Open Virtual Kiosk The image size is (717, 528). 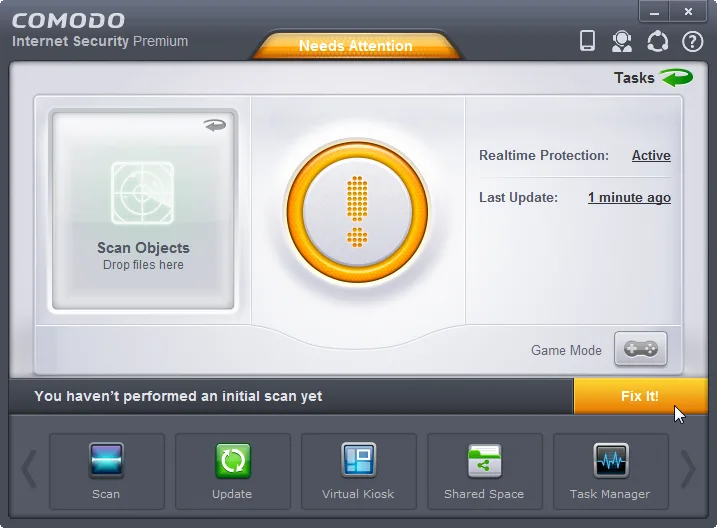(358, 471)
